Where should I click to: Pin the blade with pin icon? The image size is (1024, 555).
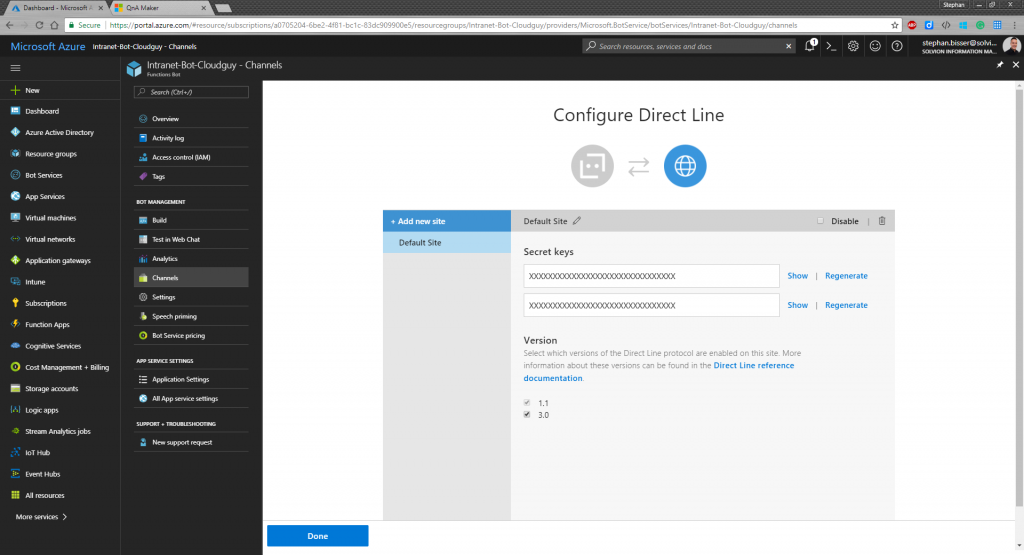(x=1000, y=65)
